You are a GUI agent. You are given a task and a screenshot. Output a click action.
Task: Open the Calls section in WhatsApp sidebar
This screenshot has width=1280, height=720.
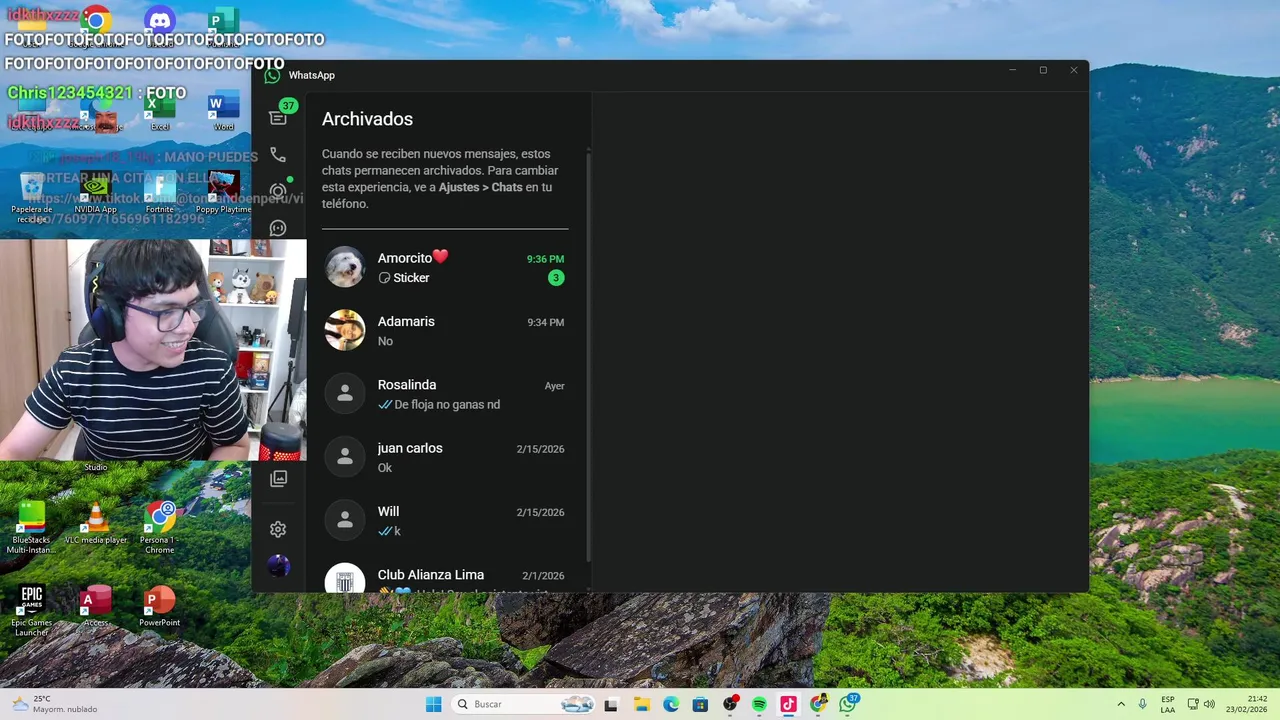click(278, 155)
